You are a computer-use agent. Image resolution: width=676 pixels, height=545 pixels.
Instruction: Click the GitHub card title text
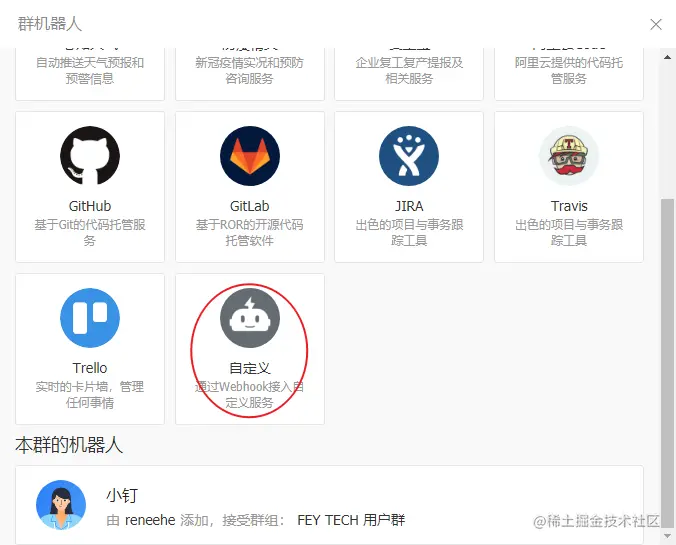click(90, 206)
